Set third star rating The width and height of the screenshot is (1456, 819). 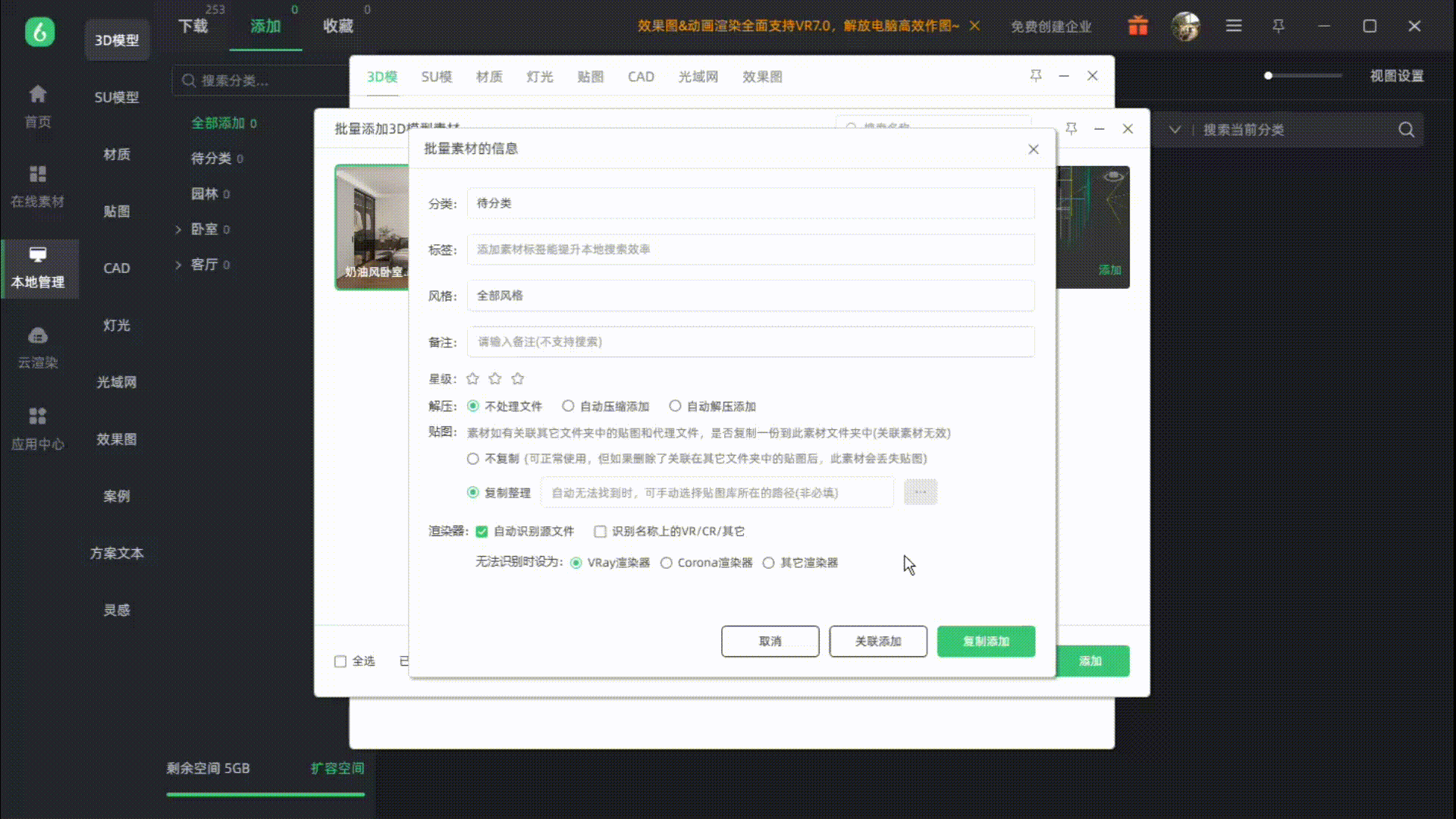click(518, 378)
